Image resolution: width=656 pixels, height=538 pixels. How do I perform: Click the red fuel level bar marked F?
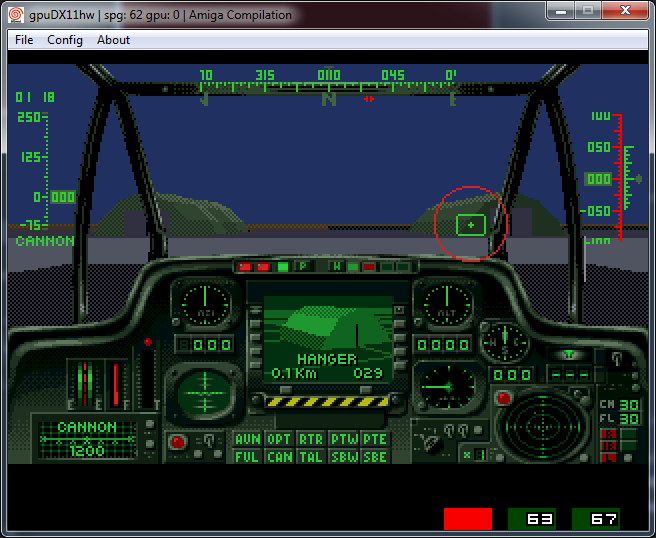tap(116, 385)
